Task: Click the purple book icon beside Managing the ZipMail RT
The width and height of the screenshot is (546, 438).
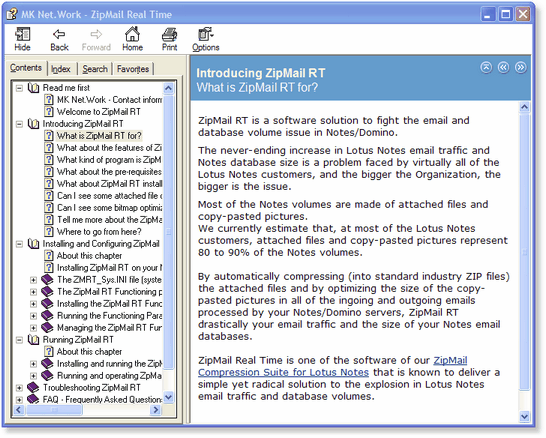Action: click(x=47, y=328)
